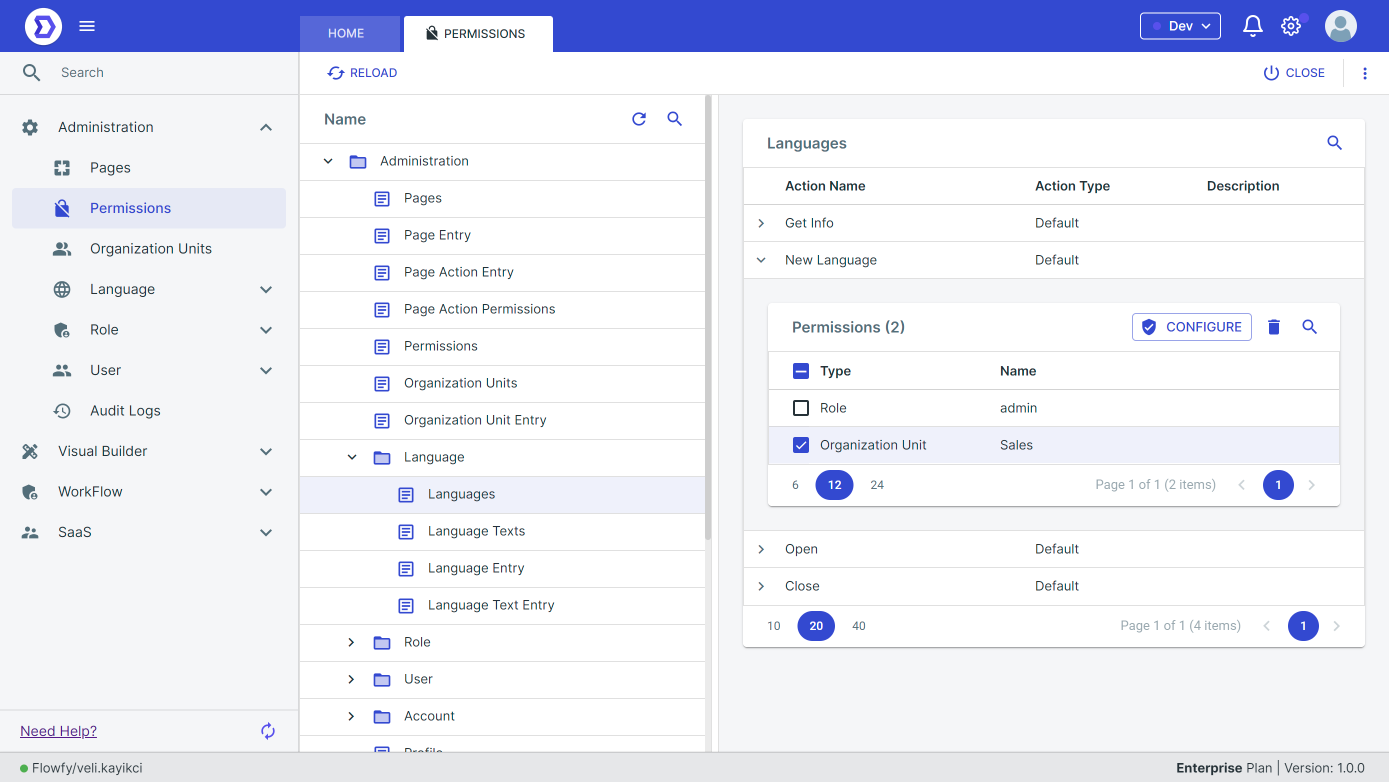Open the Need Help? link
1389x782 pixels.
[x=58, y=731]
